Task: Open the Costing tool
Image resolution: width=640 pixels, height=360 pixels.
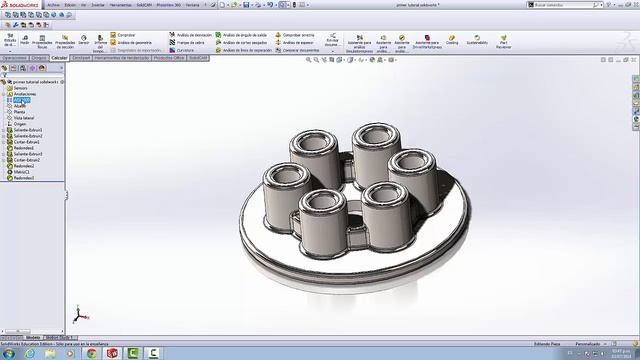Action: tap(452, 40)
